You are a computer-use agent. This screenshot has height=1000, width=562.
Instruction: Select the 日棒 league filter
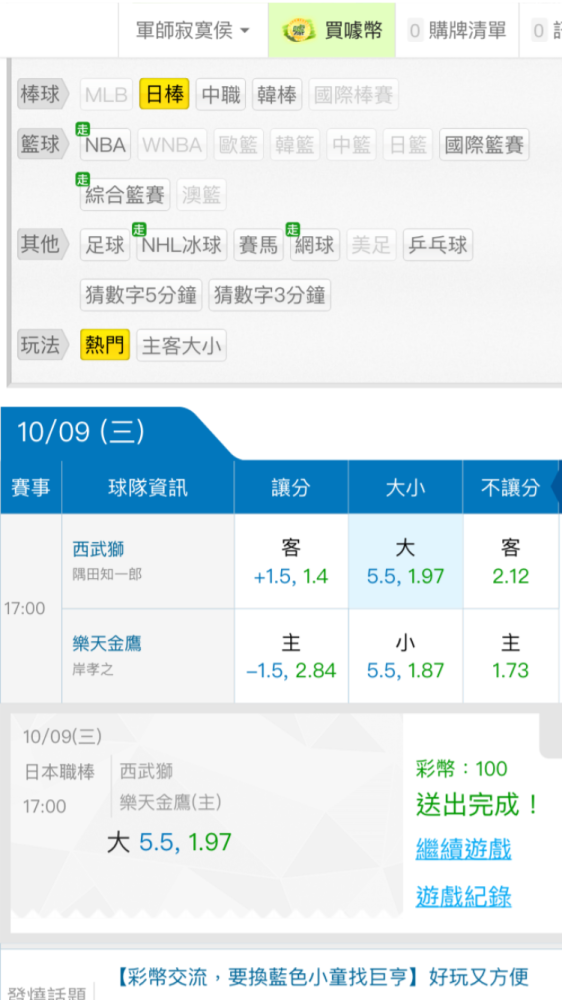tap(164, 95)
